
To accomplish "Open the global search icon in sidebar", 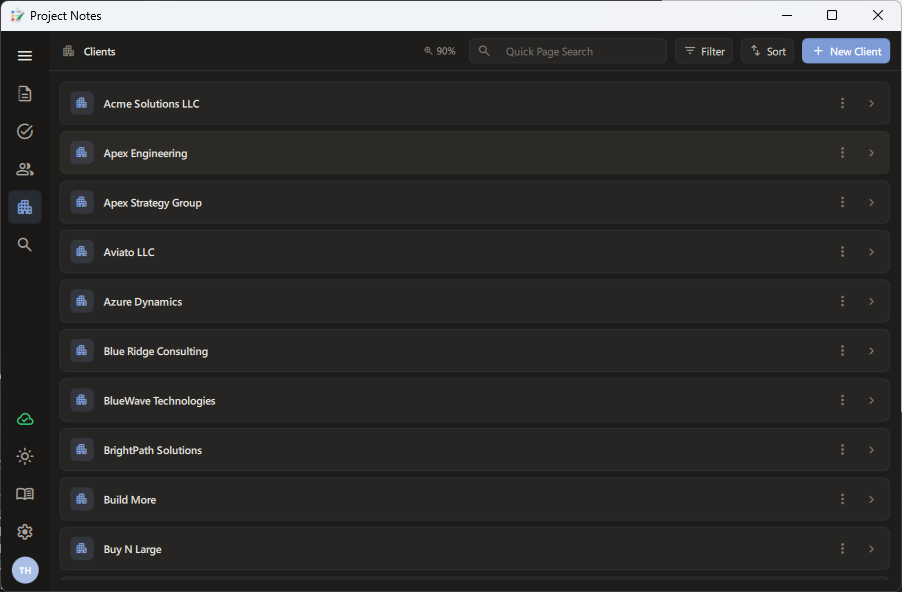I will click(x=25, y=245).
